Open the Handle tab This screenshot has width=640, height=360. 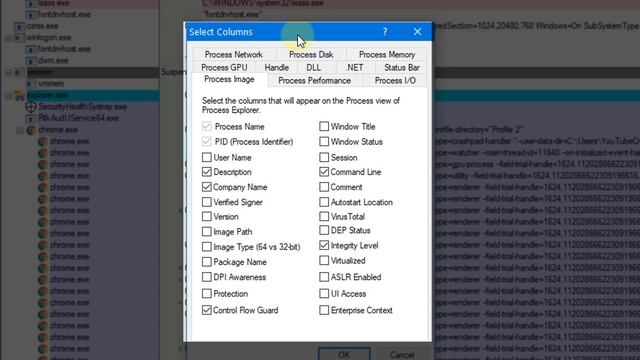pos(276,67)
